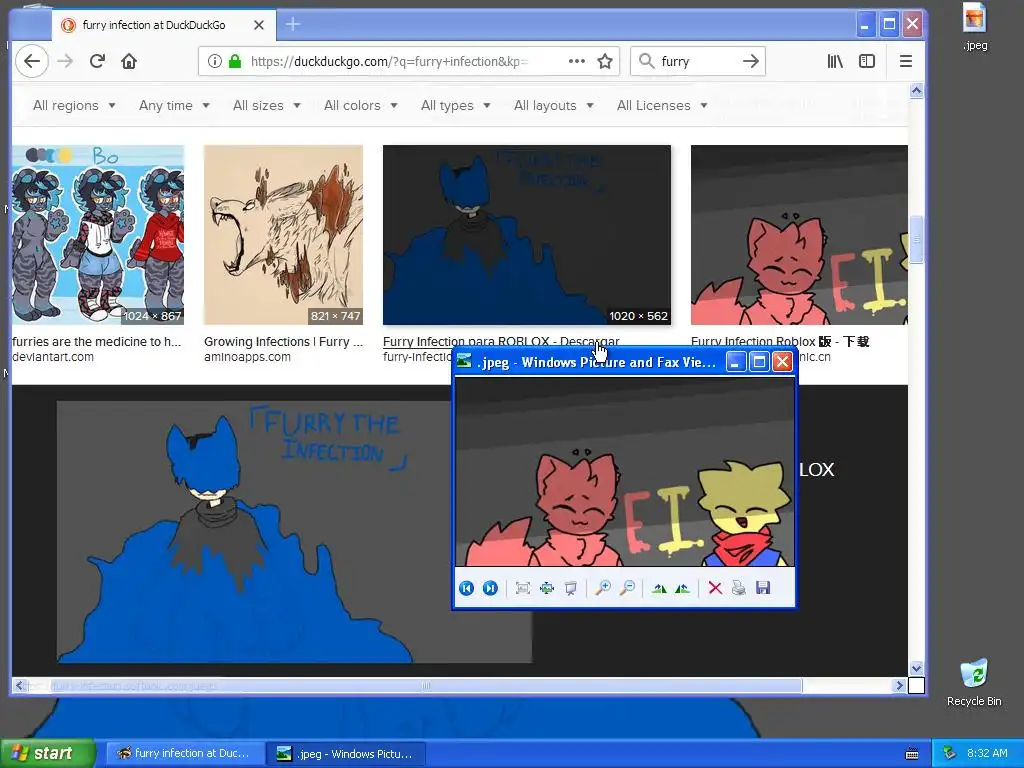
Task: Select Best Fit in Picture Viewer toolbar
Action: (x=522, y=588)
